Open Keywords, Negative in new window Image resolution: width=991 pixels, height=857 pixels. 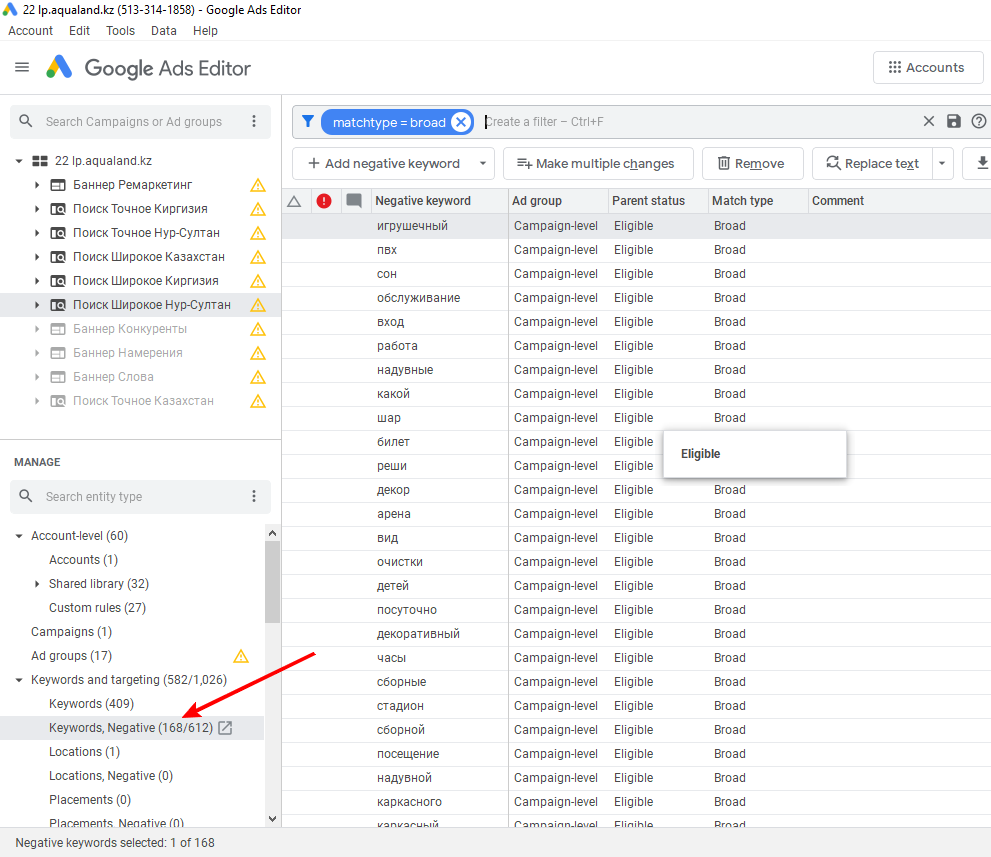(225, 728)
